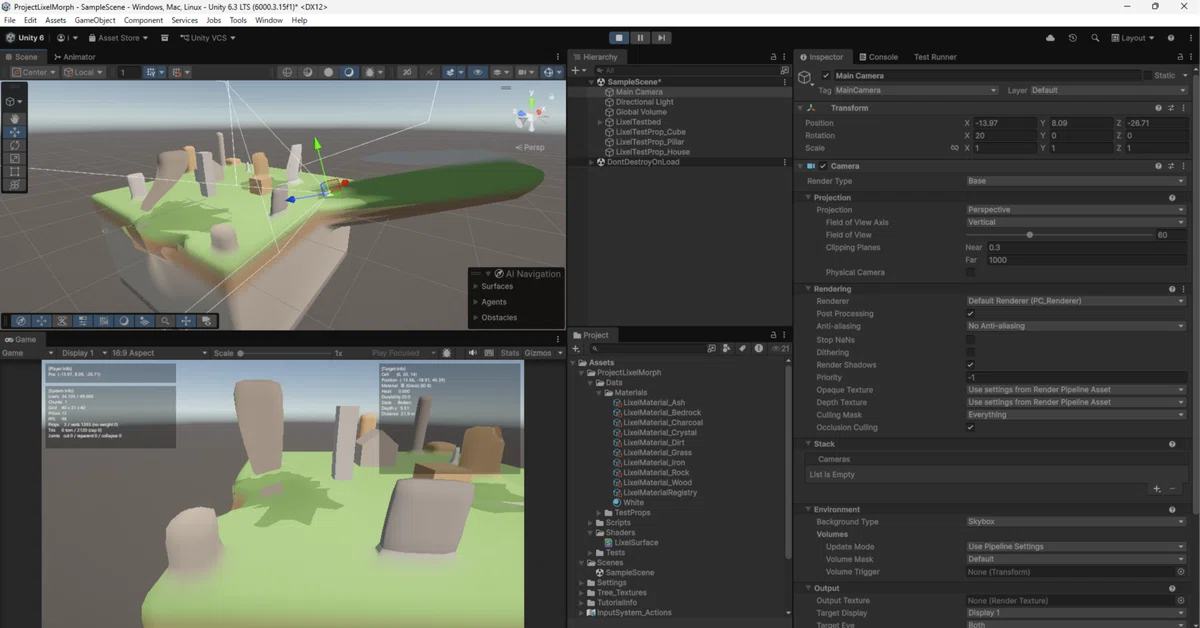Switch to the Test Runner tab

point(935,57)
